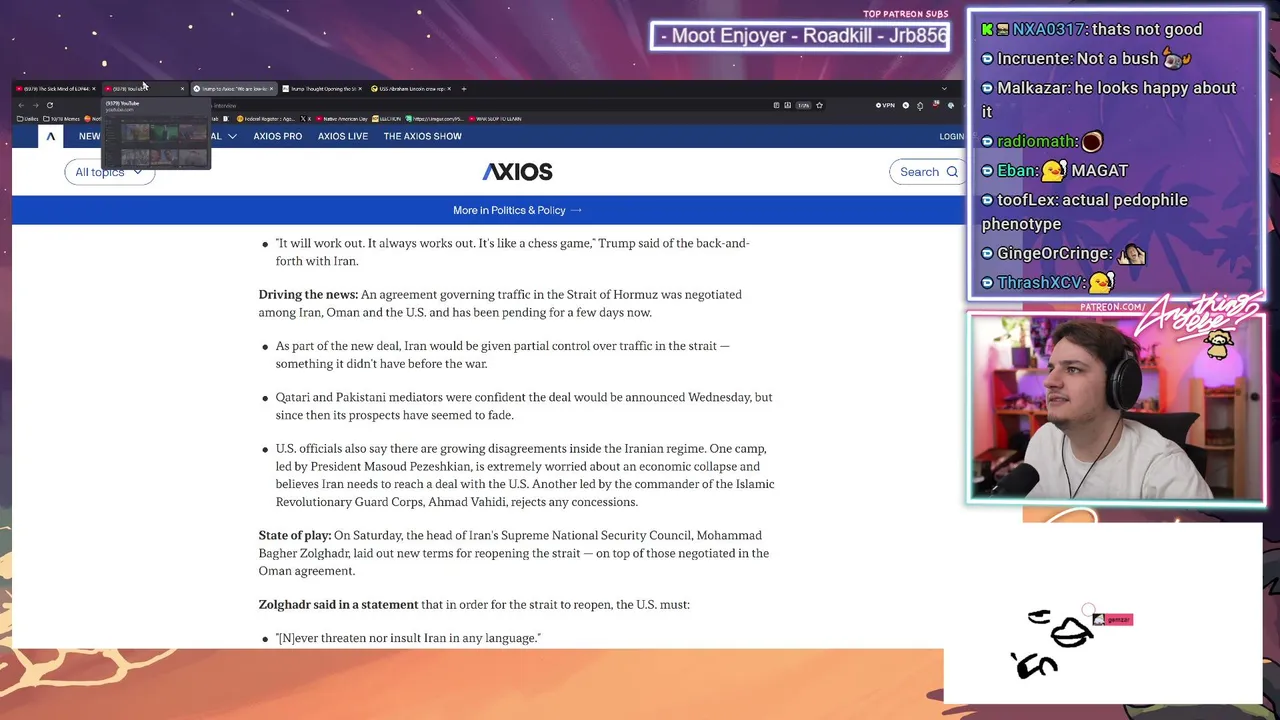Go back with the browser back arrow
The width and height of the screenshot is (1280, 720).
[x=21, y=105]
